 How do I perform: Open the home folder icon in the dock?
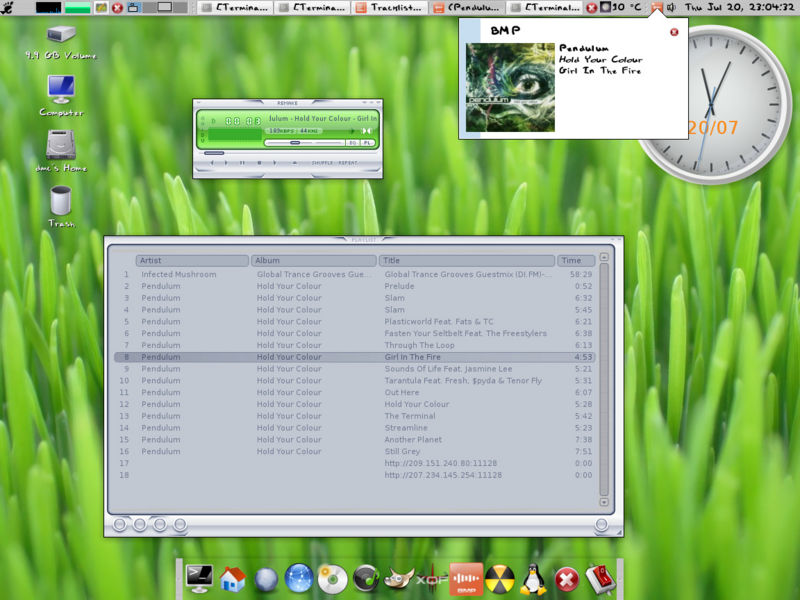click(233, 580)
